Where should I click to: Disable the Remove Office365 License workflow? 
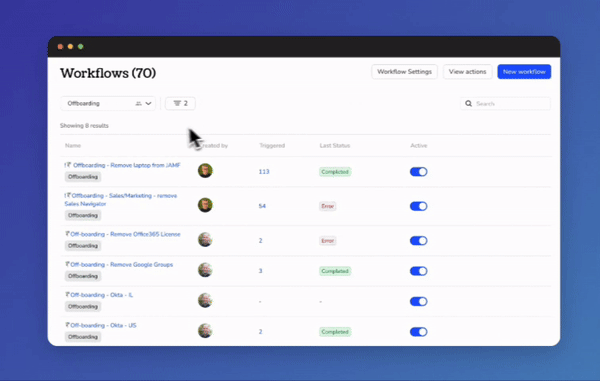[x=418, y=241]
